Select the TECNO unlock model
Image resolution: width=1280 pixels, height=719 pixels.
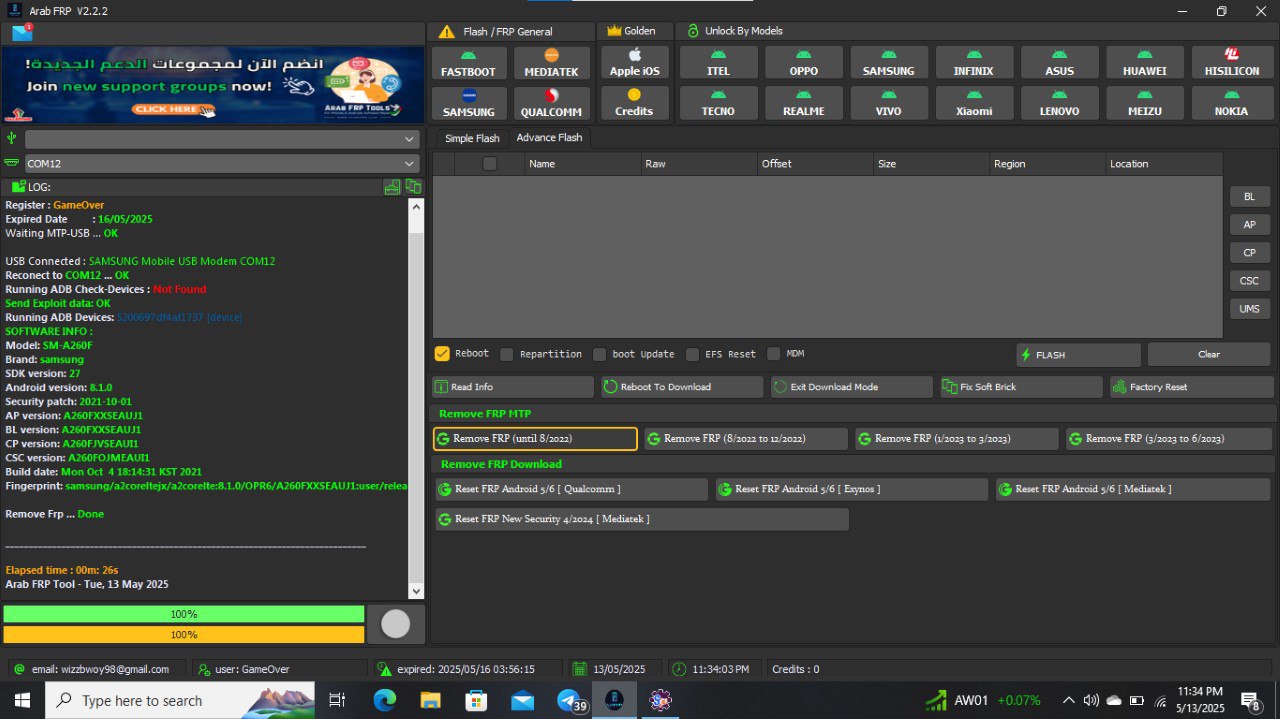(x=718, y=103)
